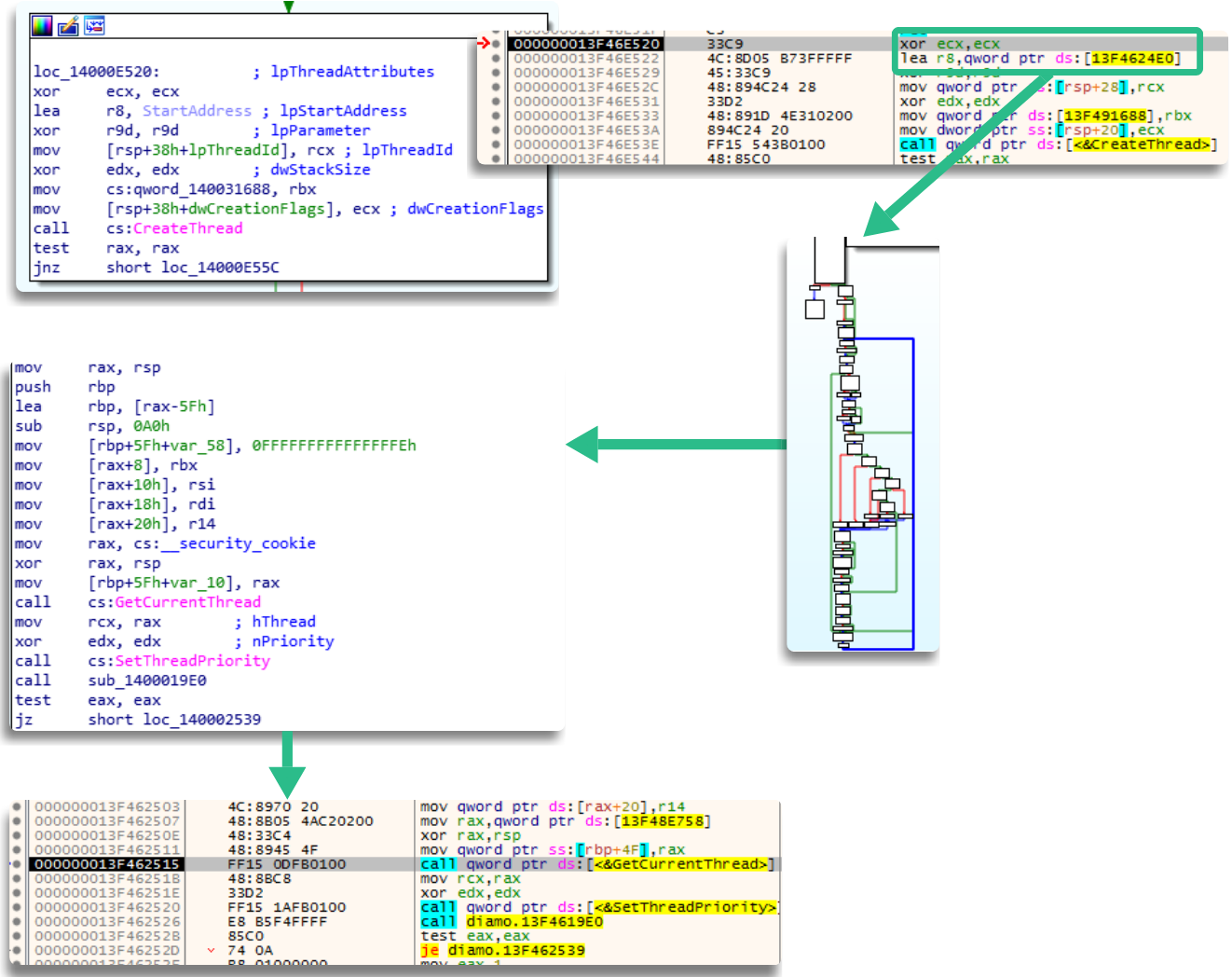Click the <&SetThreadPriority> call operand in debugger
The image size is (1232, 977).
tap(685, 907)
